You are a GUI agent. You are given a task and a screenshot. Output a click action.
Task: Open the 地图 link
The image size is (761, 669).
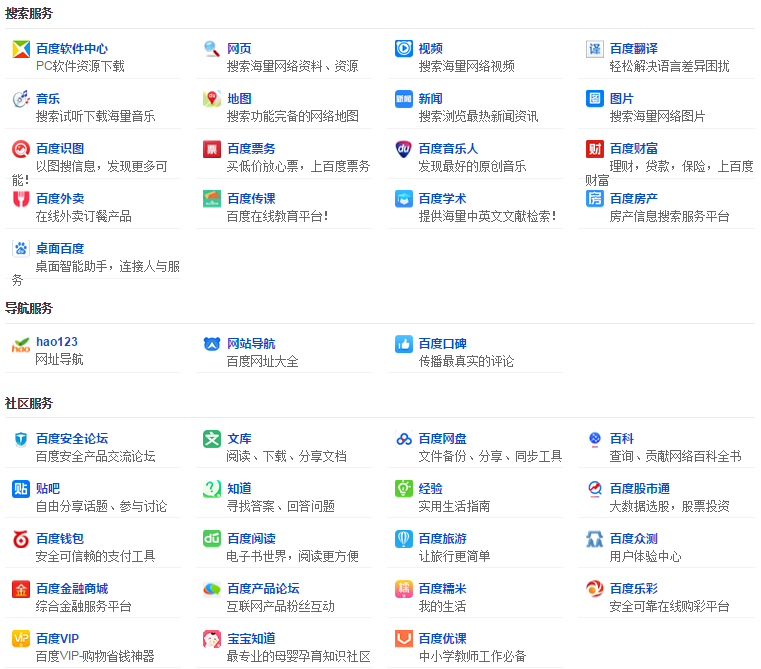(x=239, y=99)
